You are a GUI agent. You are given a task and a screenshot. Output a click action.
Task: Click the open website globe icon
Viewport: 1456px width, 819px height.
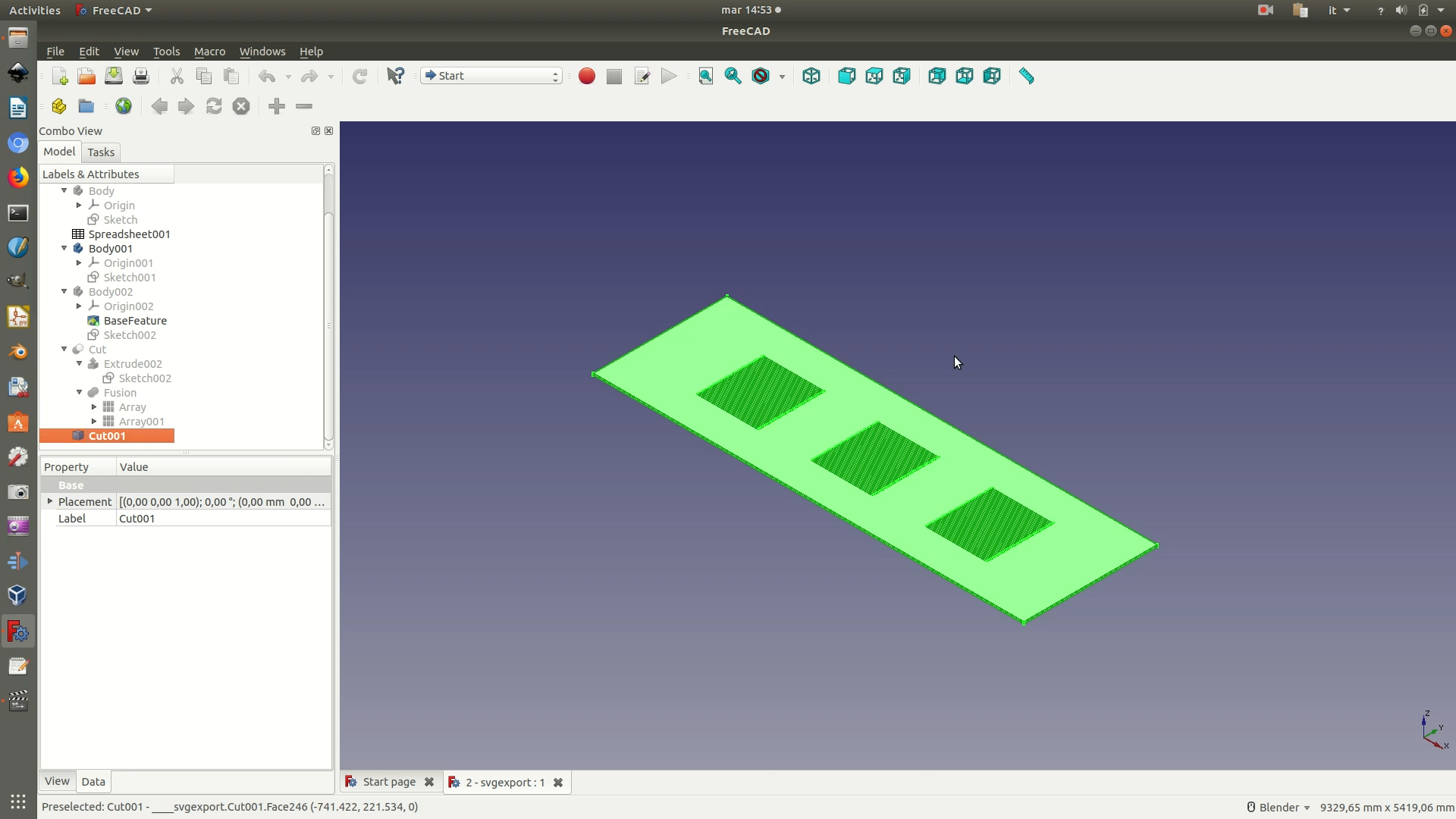(124, 106)
